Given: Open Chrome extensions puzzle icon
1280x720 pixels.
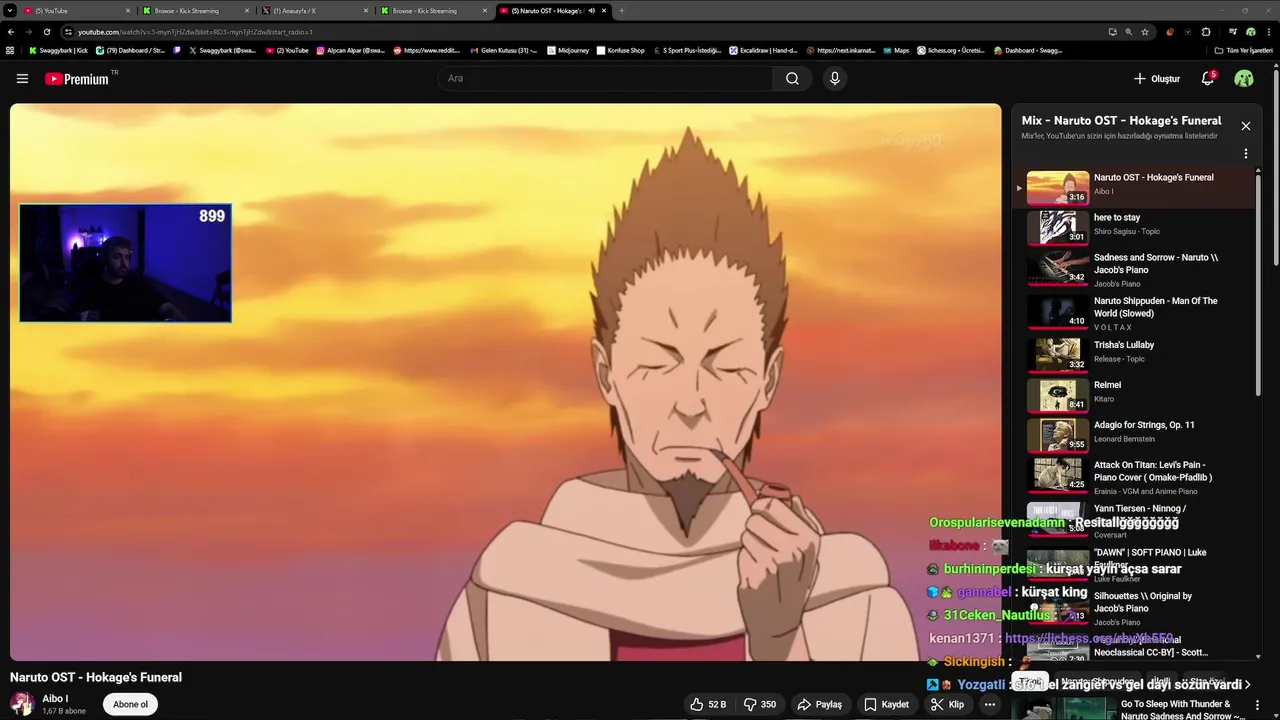Looking at the screenshot, I should coord(1206,31).
